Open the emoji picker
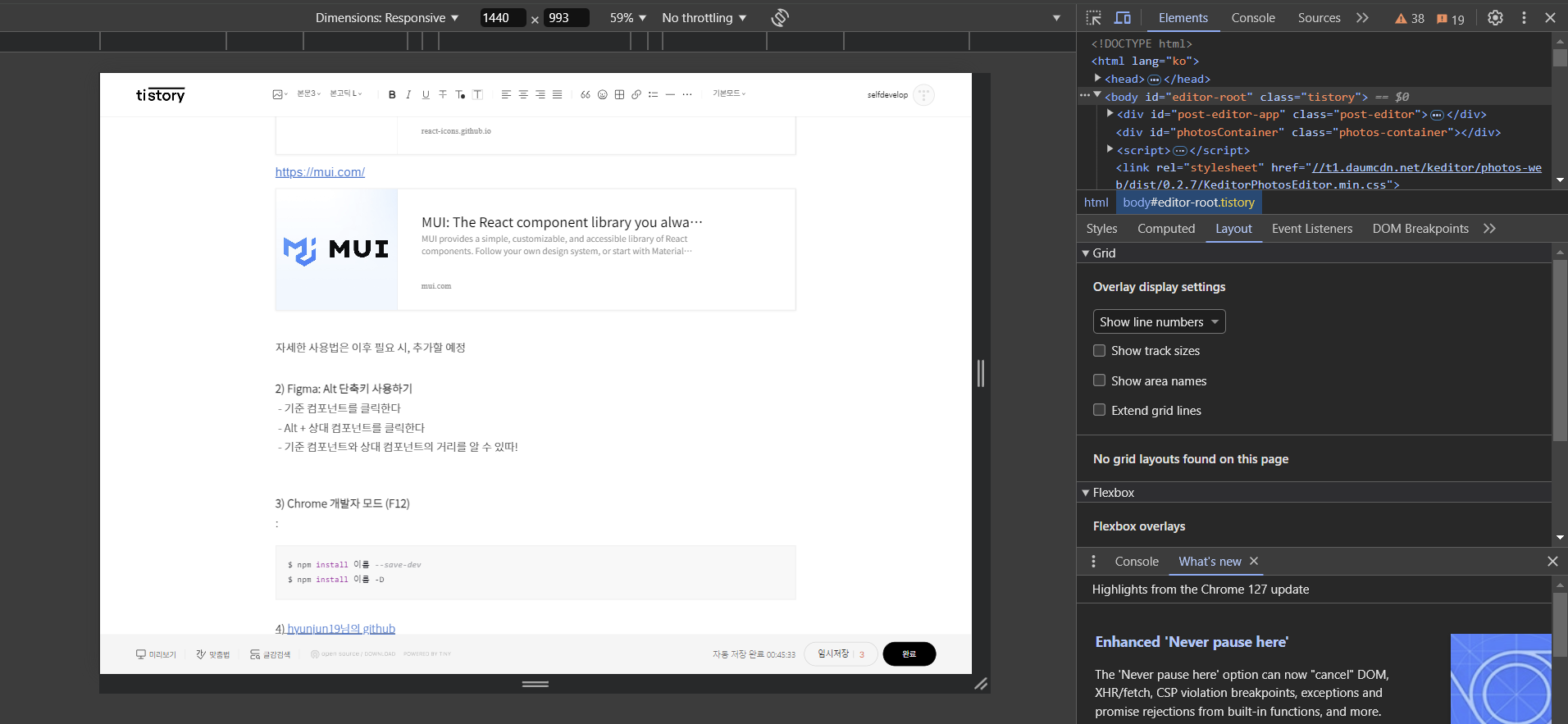 click(x=603, y=94)
